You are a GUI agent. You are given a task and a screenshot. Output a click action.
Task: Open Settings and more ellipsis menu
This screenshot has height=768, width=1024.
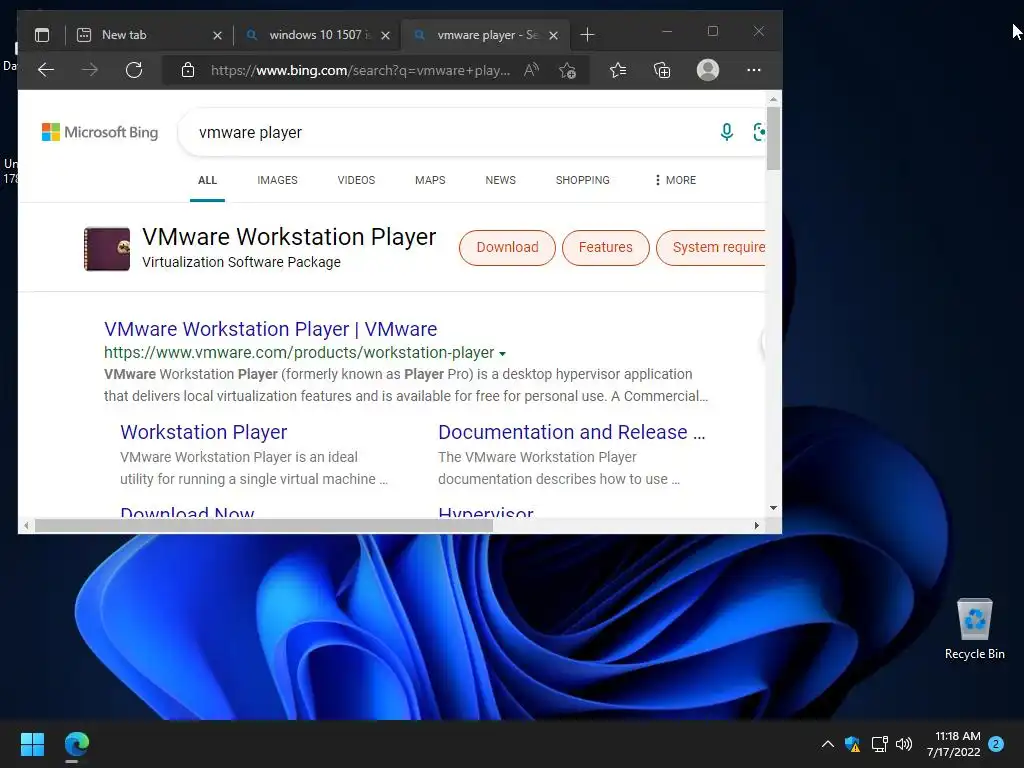(x=754, y=70)
